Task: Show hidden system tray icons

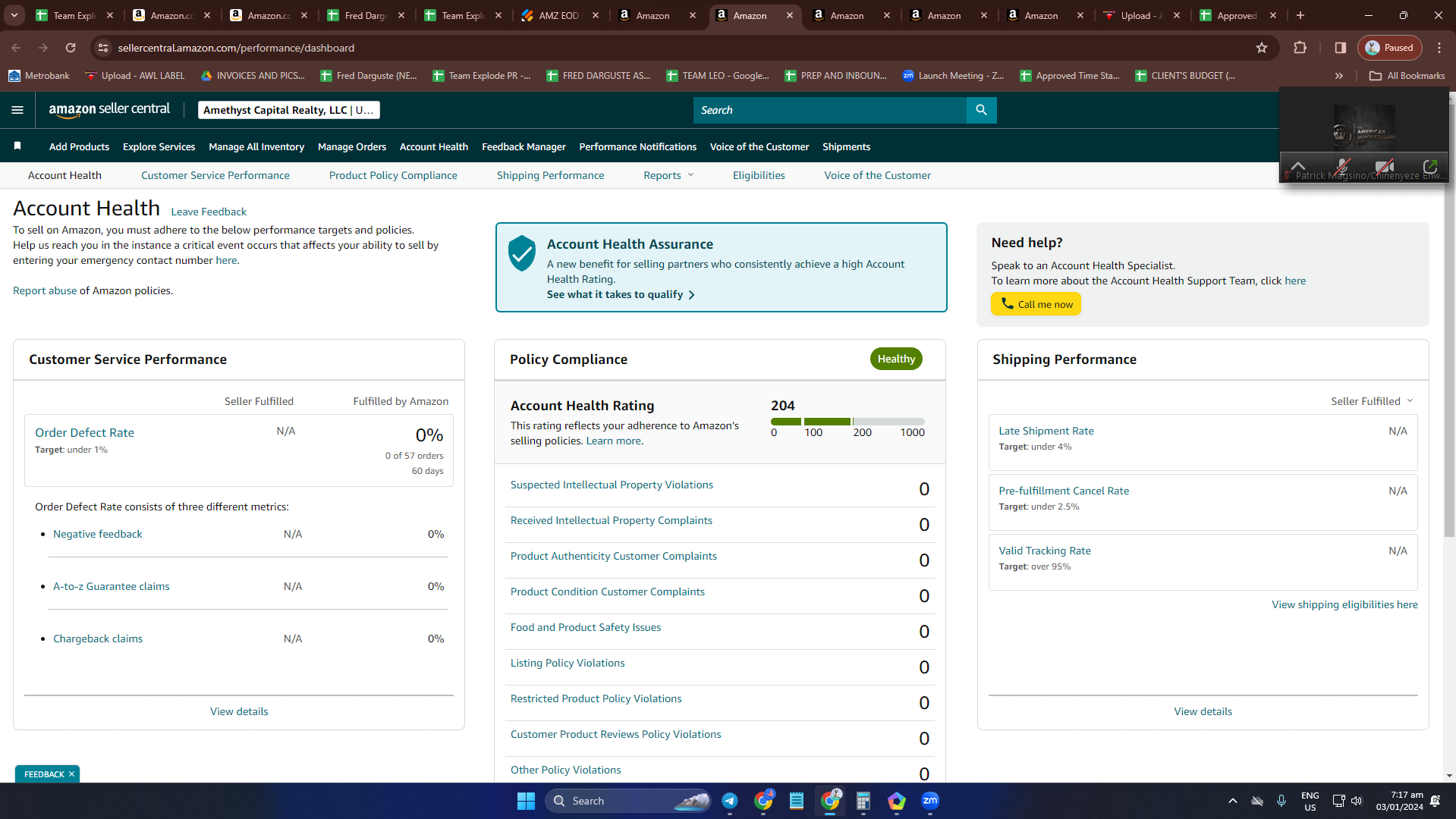Action: tap(1233, 801)
